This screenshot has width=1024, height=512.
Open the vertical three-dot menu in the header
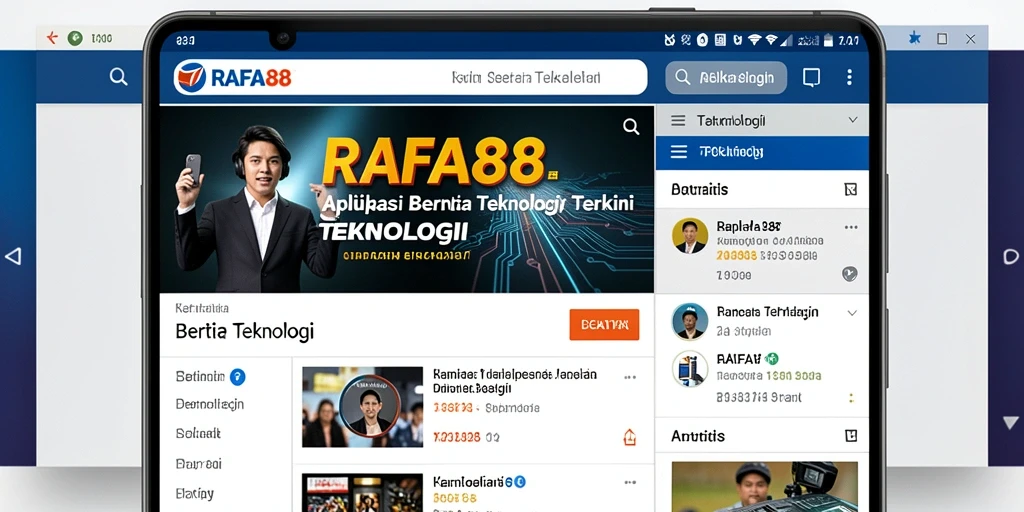pyautogui.click(x=849, y=78)
